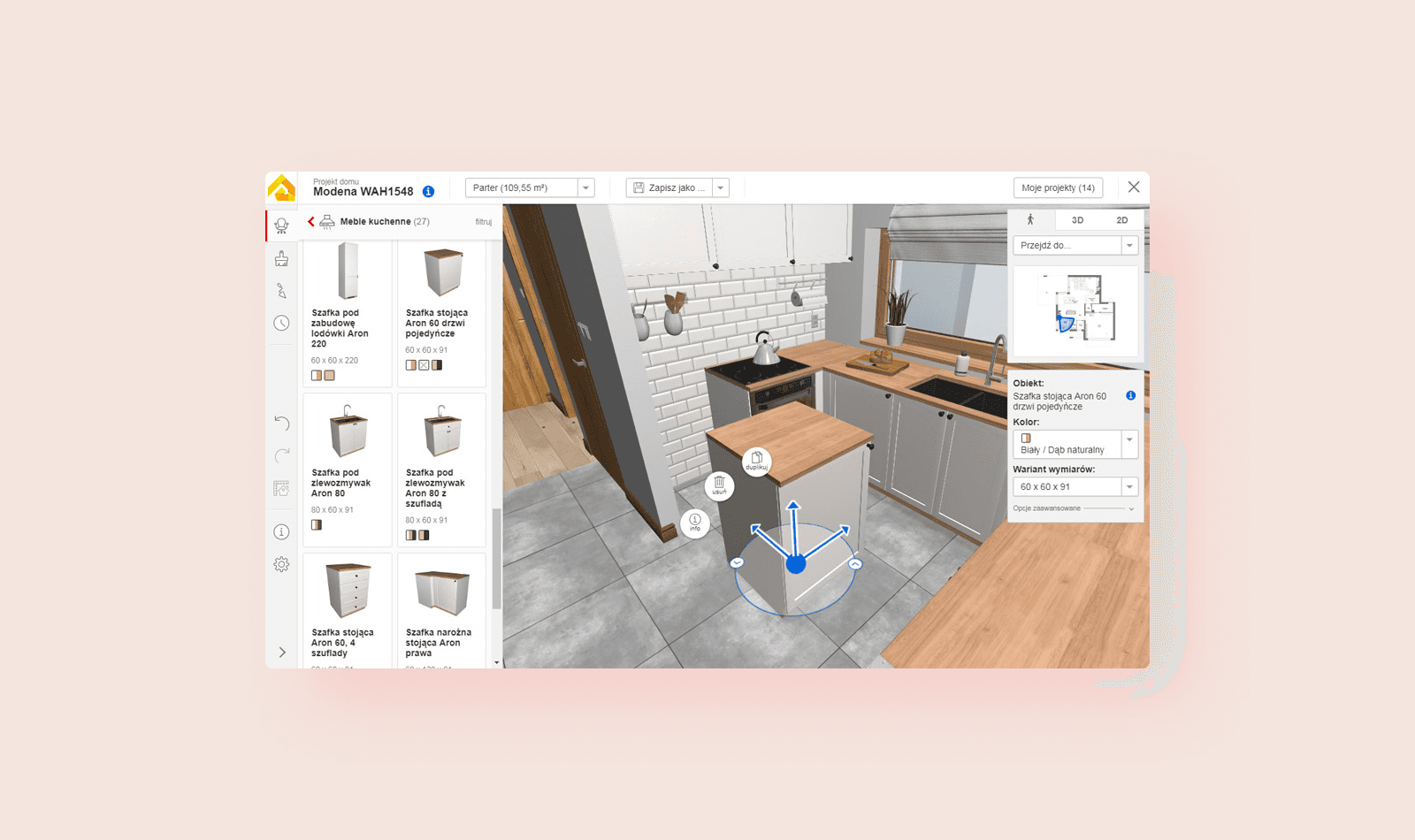This screenshot has height=840, width=1415.
Task: Close the planner with the X button
Action: (1134, 187)
